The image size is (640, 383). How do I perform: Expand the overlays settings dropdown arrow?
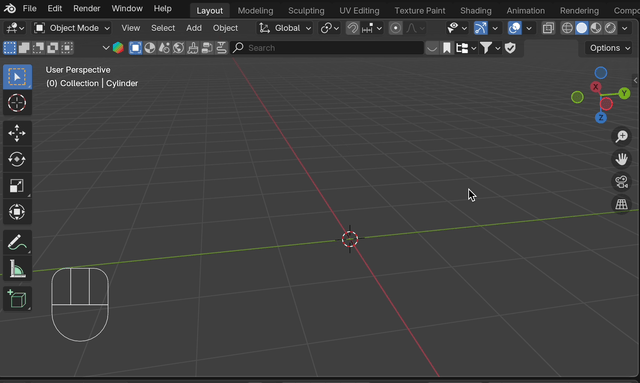coord(529,28)
